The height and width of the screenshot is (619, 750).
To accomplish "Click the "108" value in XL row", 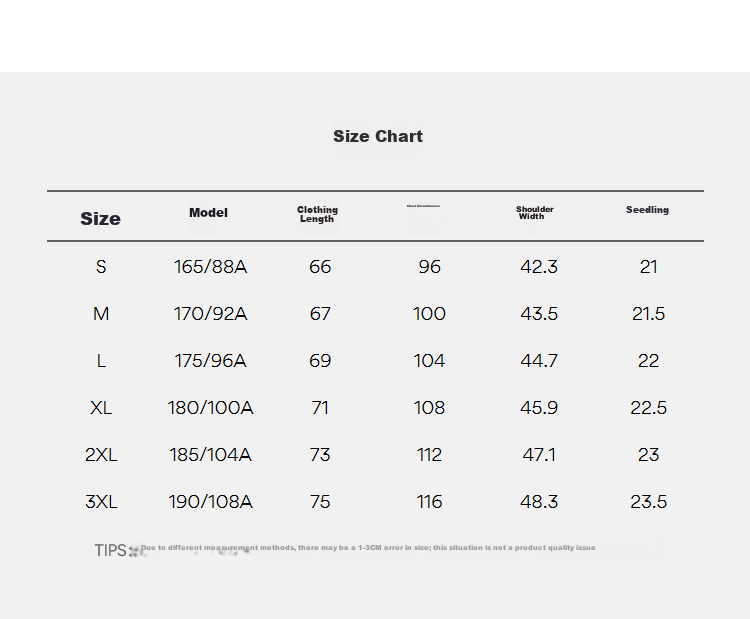I will [430, 408].
